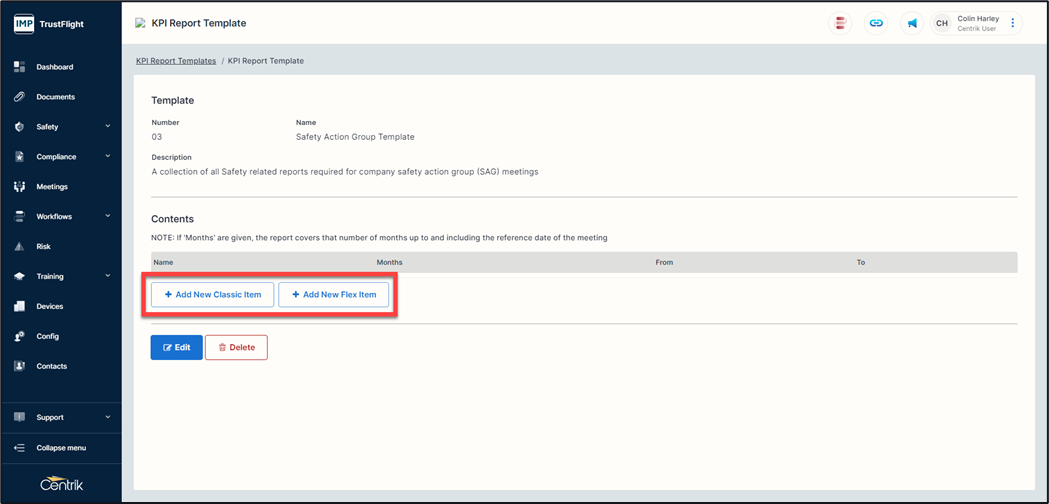1049x504 pixels.
Task: Click the Dashboard sidebar icon
Action: click(19, 67)
